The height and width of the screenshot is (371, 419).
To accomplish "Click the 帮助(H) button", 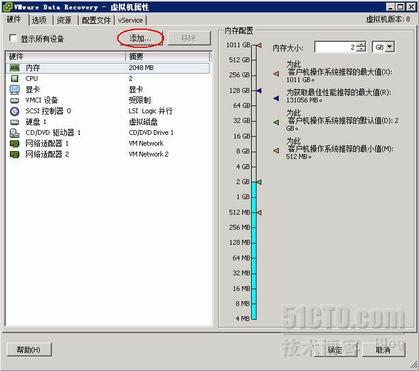I will (29, 350).
